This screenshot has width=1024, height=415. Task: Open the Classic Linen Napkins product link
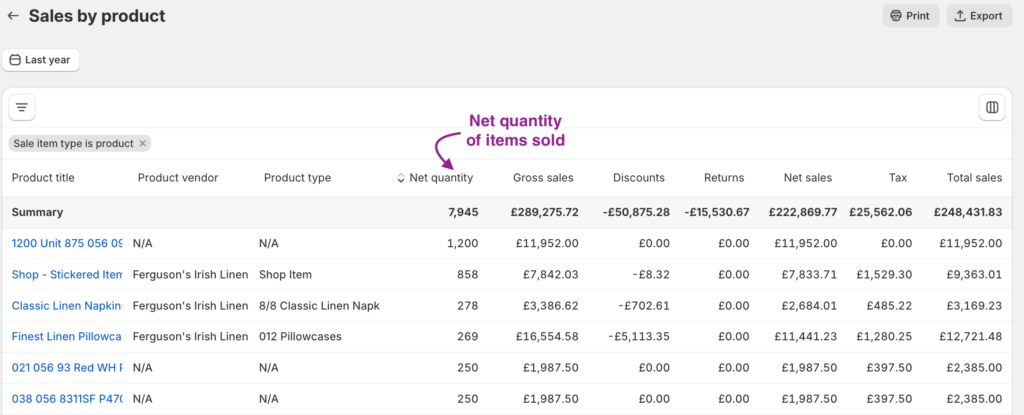click(x=67, y=305)
